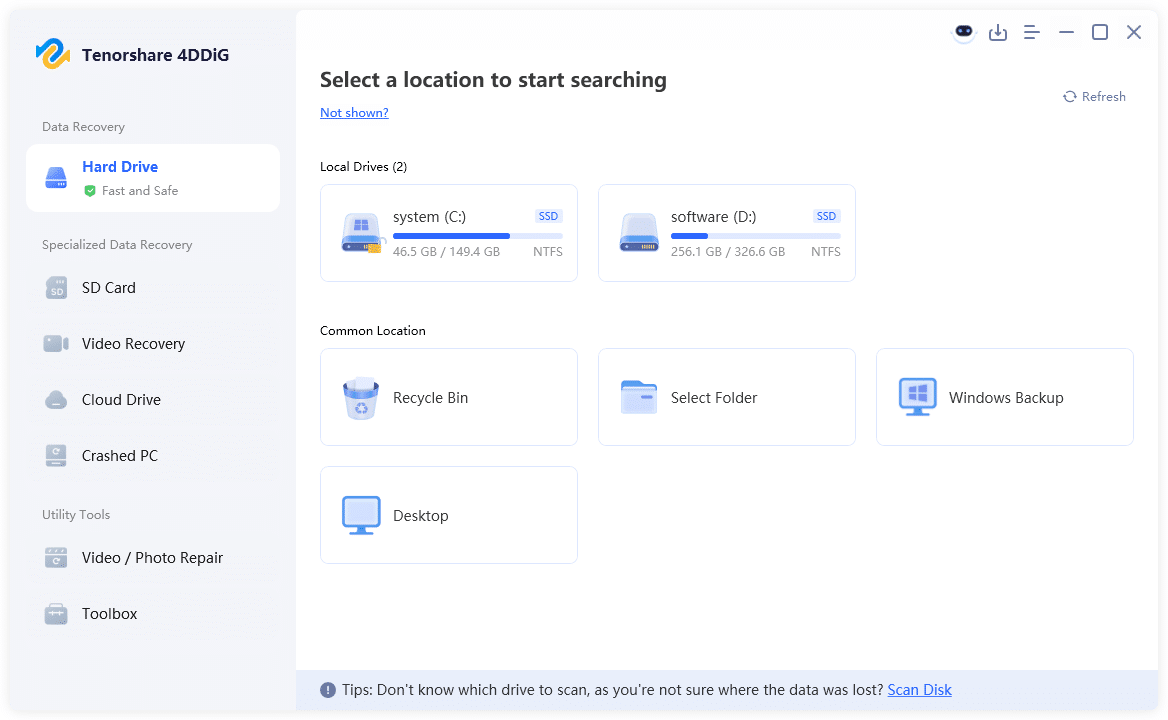Click the Refresh button
This screenshot has width=1168, height=720.
[1094, 97]
